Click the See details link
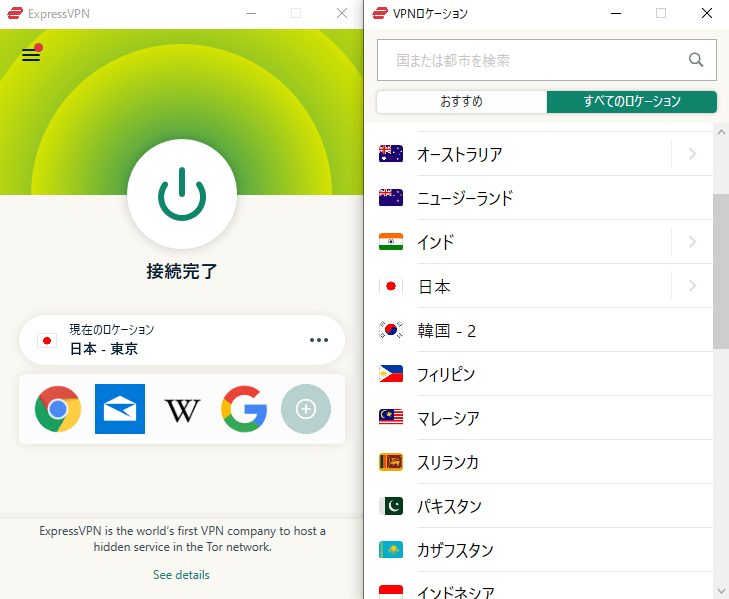Screen dimensions: 729x599 [x=181, y=575]
